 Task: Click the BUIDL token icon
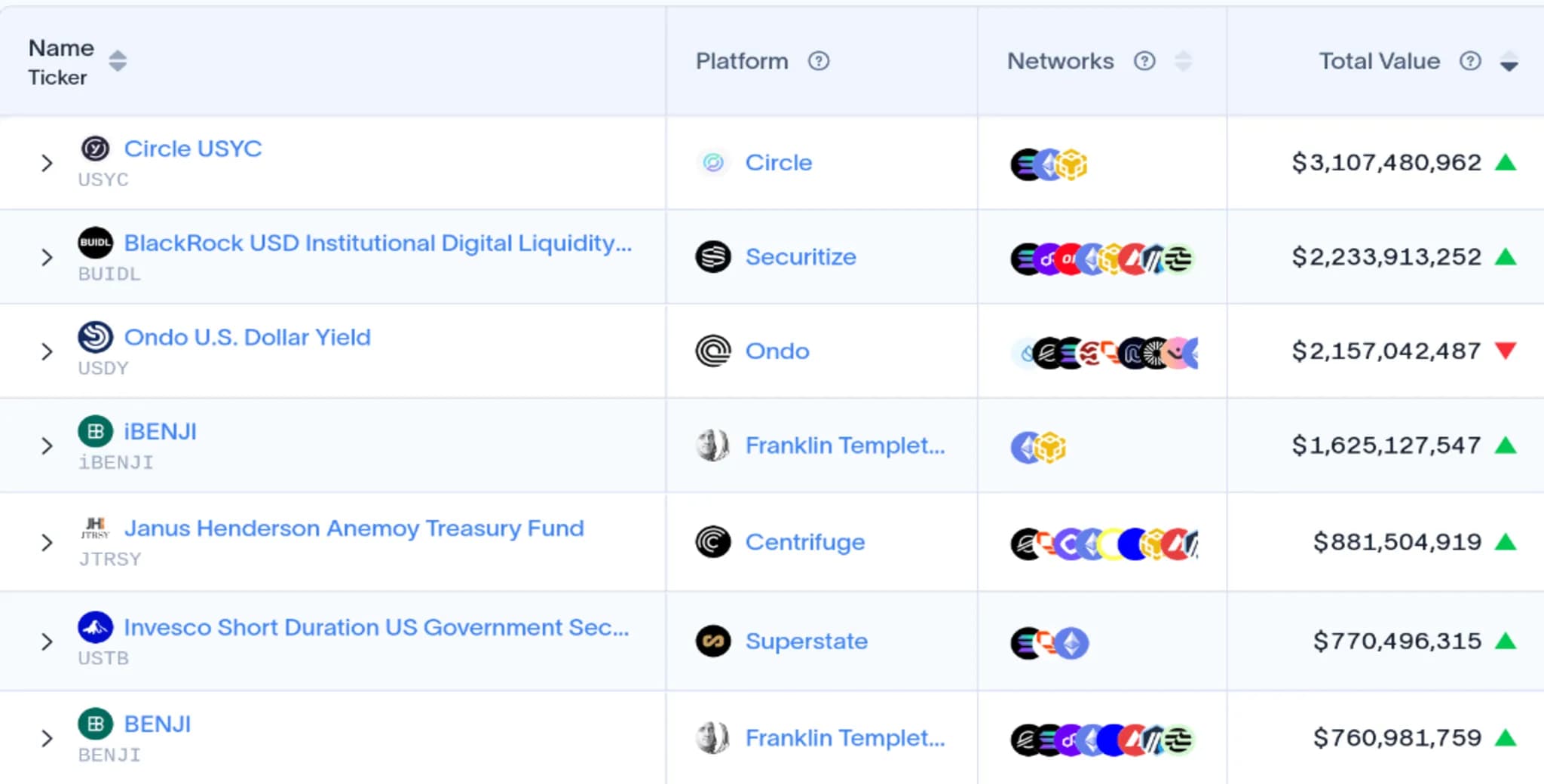tap(96, 243)
